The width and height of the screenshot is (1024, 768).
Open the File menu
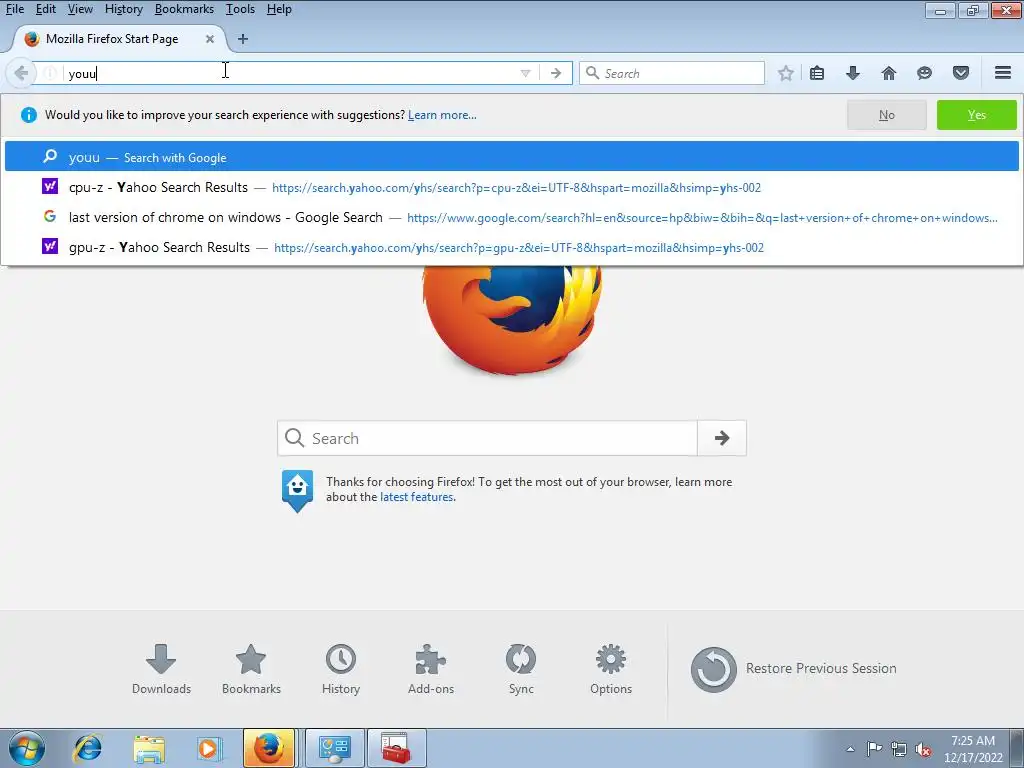[14, 9]
